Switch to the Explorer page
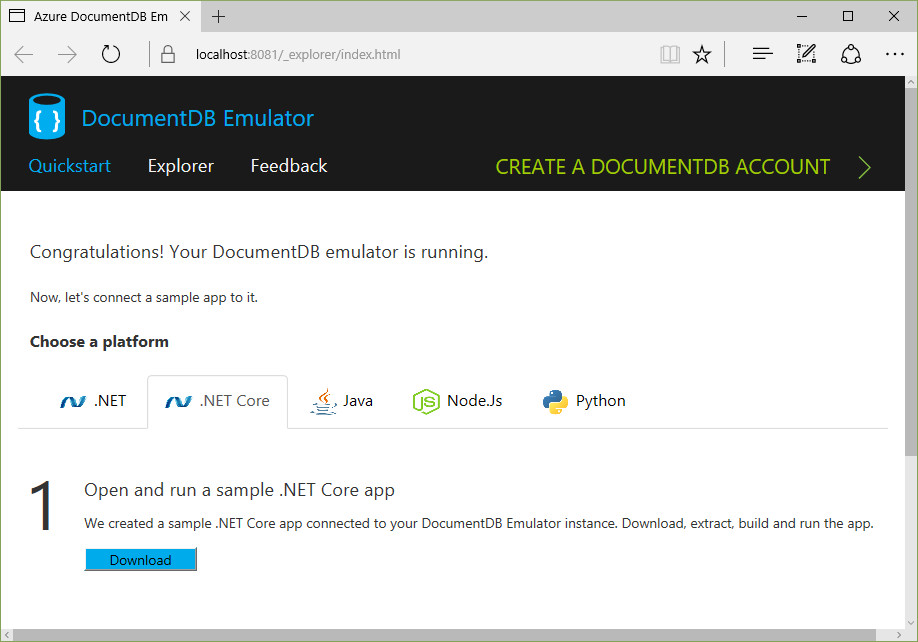The image size is (918, 642). point(180,166)
